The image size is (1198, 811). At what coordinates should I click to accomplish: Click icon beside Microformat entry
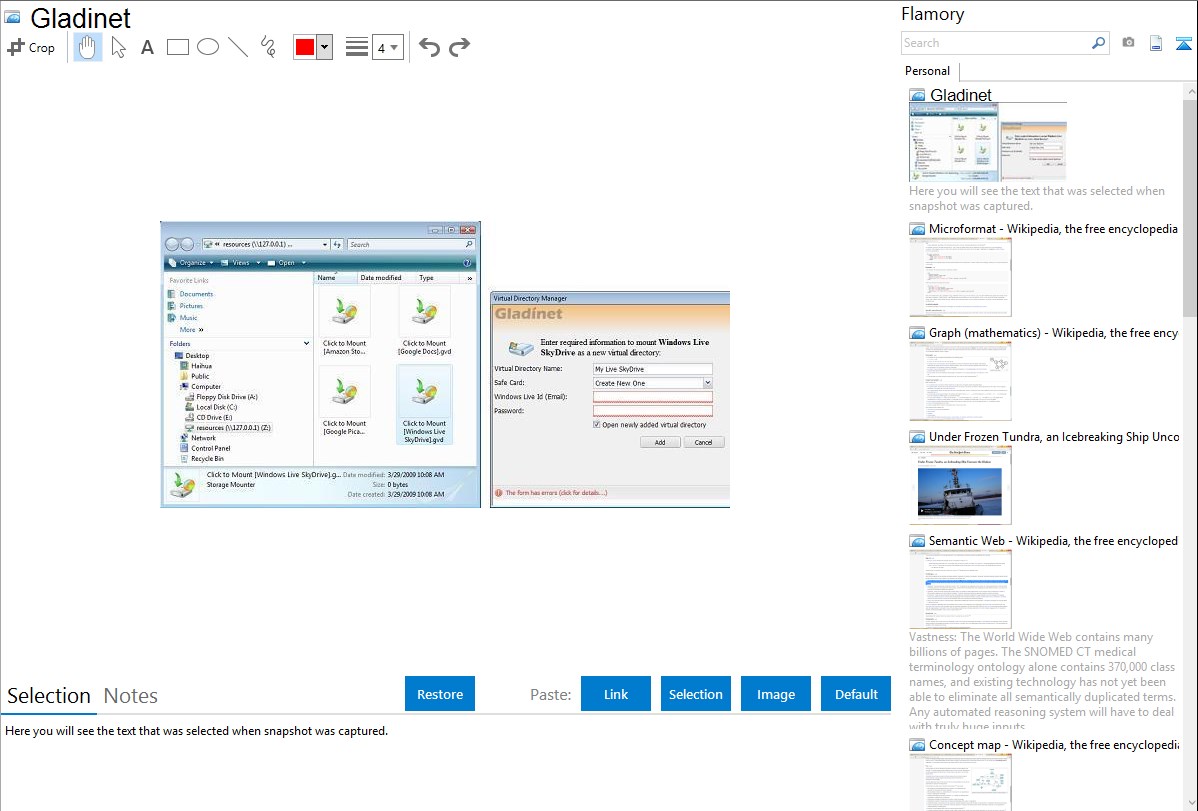coord(917,229)
